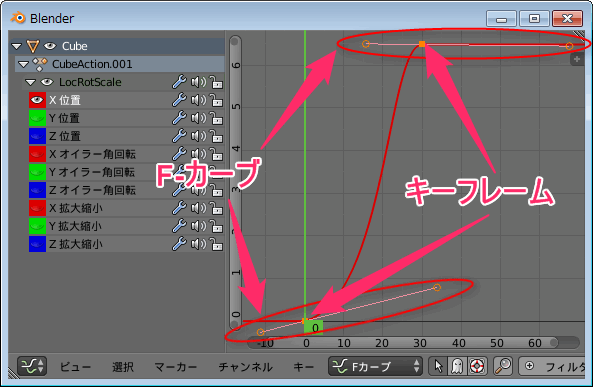Viewport: 593px width, 387px height.
Task: Click the editor type graph icon selector
Action: (x=32, y=366)
